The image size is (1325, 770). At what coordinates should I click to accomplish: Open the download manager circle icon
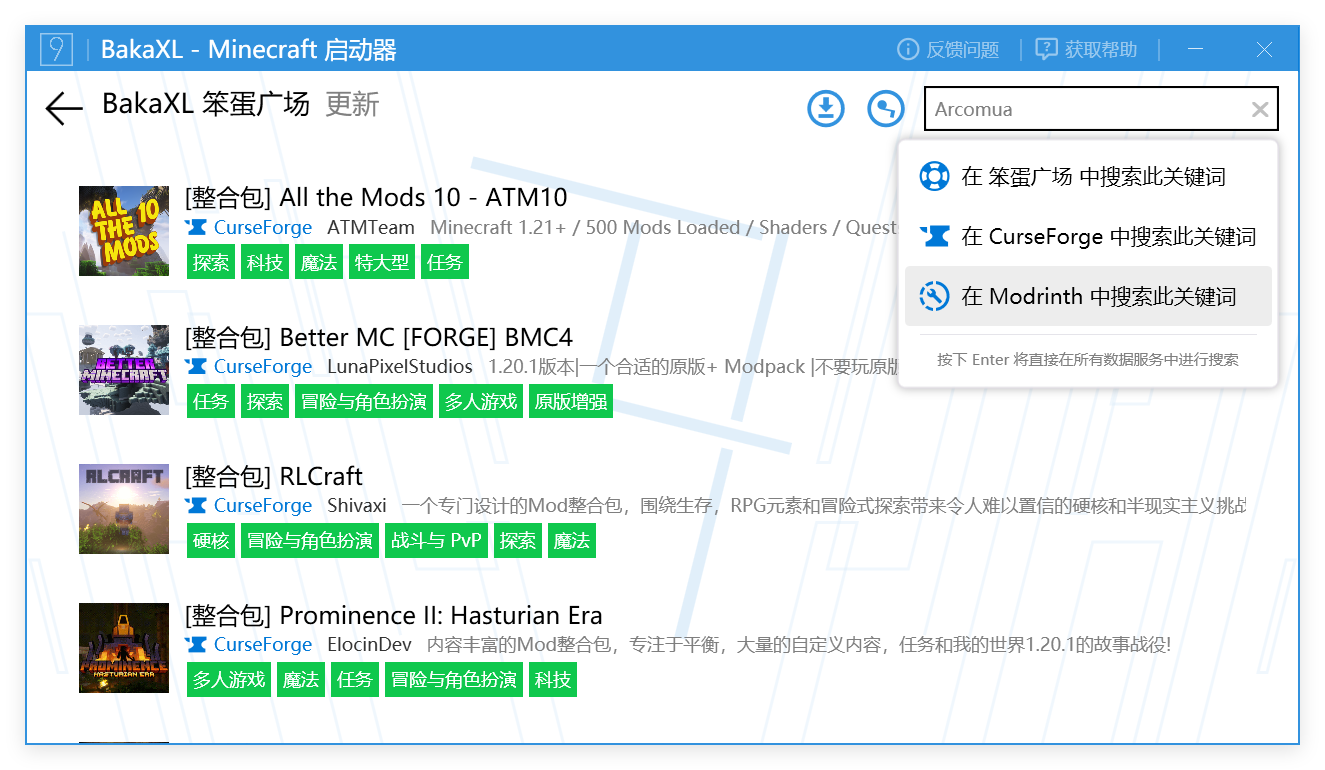click(826, 109)
